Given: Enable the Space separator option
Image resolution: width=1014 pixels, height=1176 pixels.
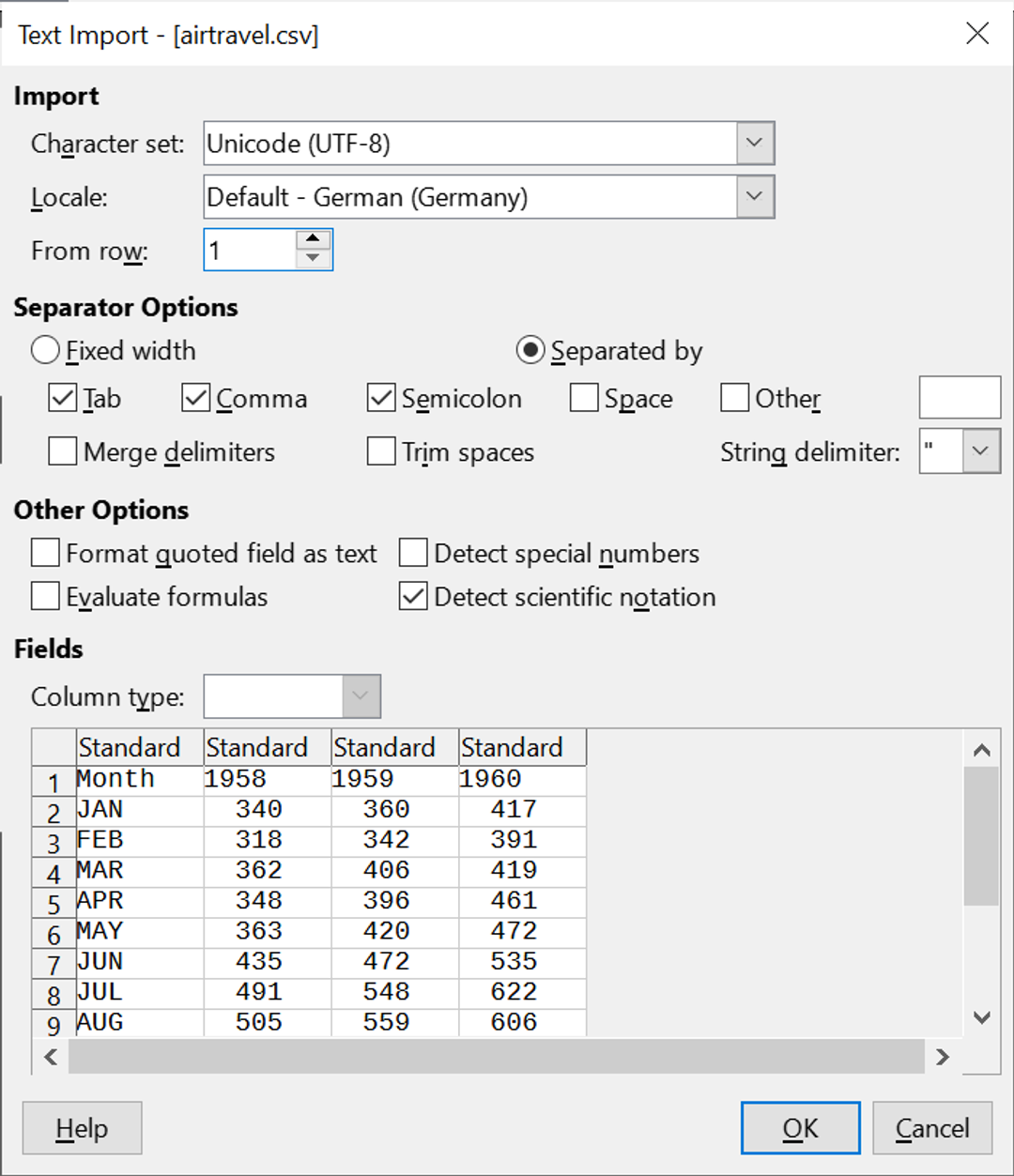Looking at the screenshot, I should tap(584, 398).
